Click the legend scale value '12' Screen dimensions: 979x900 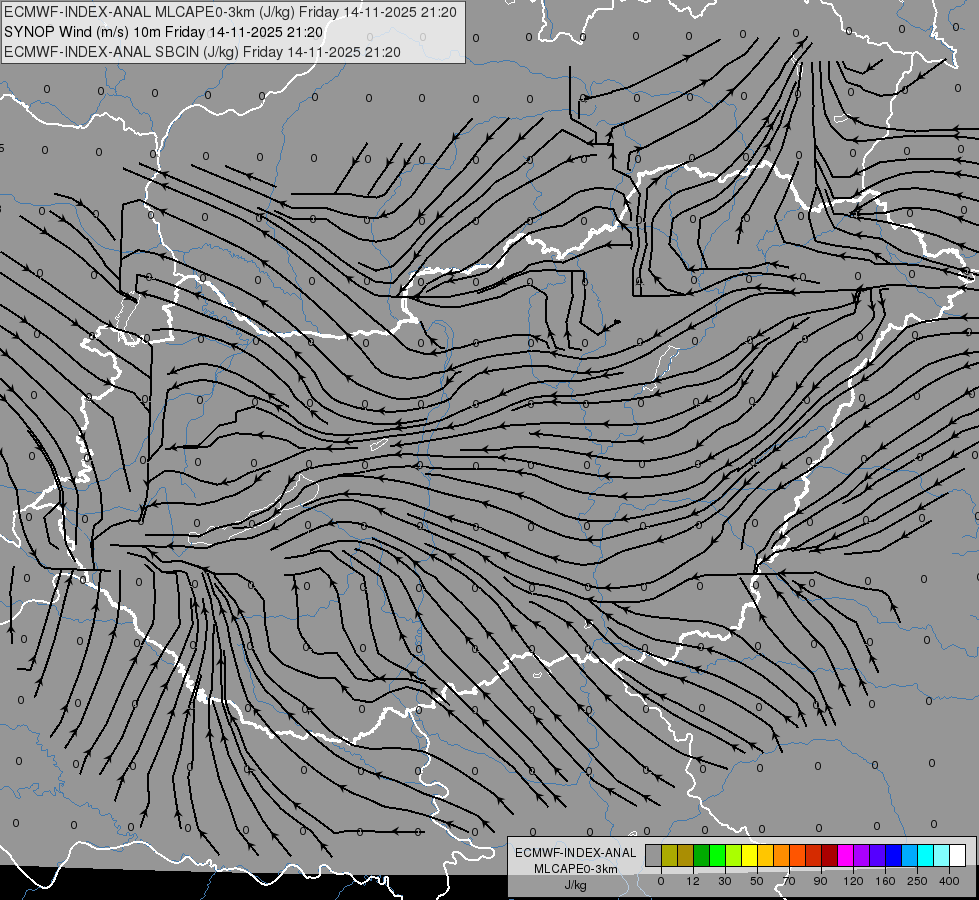[692, 881]
